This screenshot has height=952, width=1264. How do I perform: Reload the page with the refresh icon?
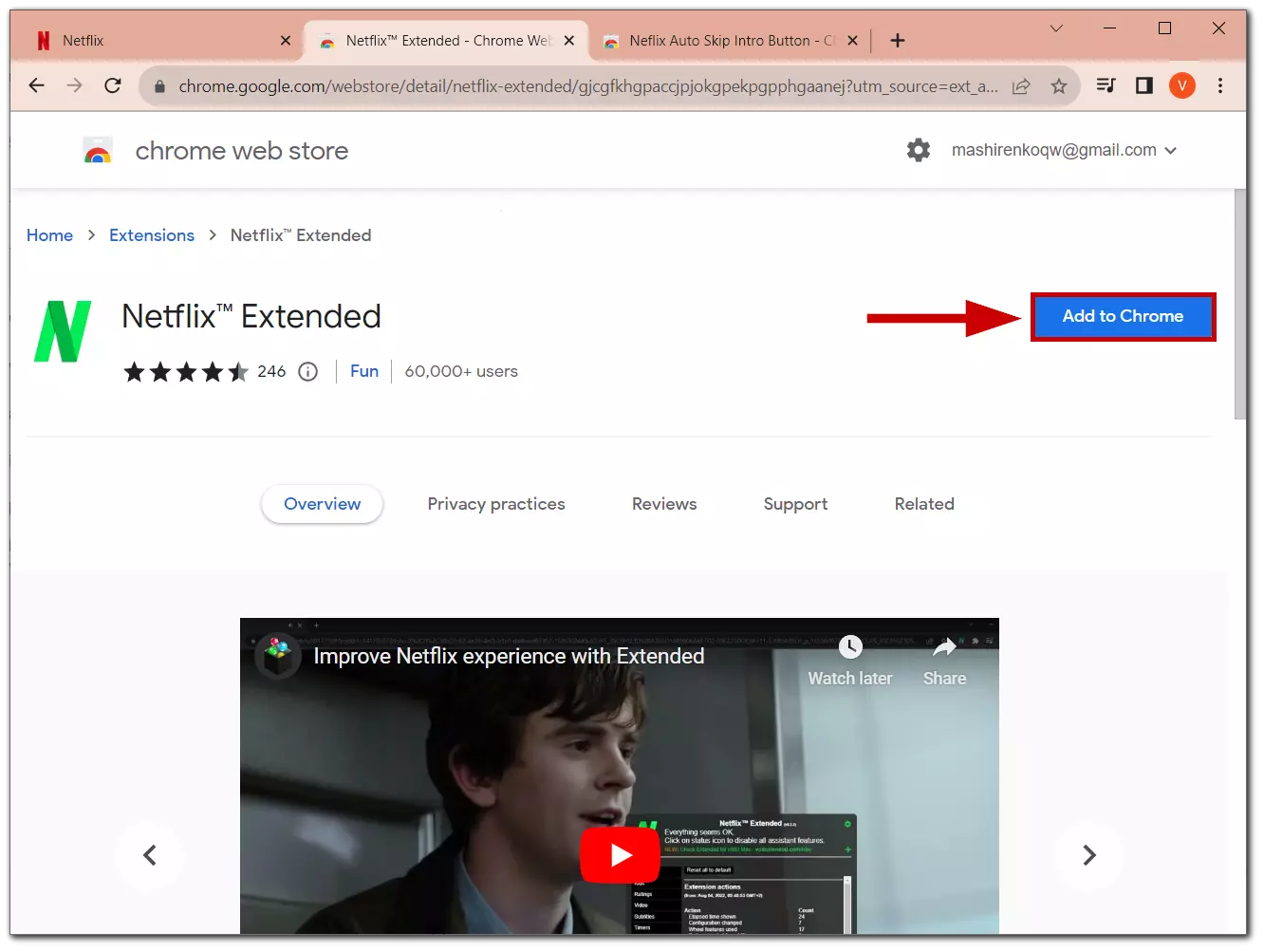113,85
